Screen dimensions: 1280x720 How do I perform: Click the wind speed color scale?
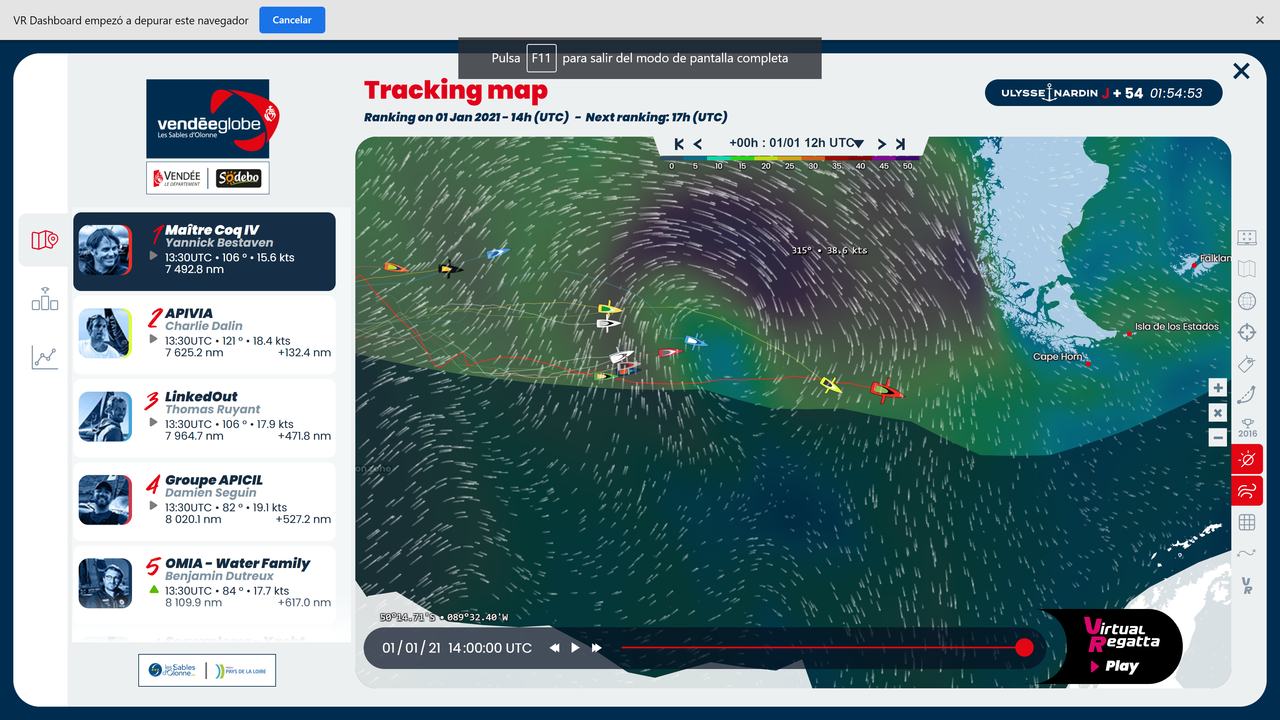pyautogui.click(x=789, y=161)
